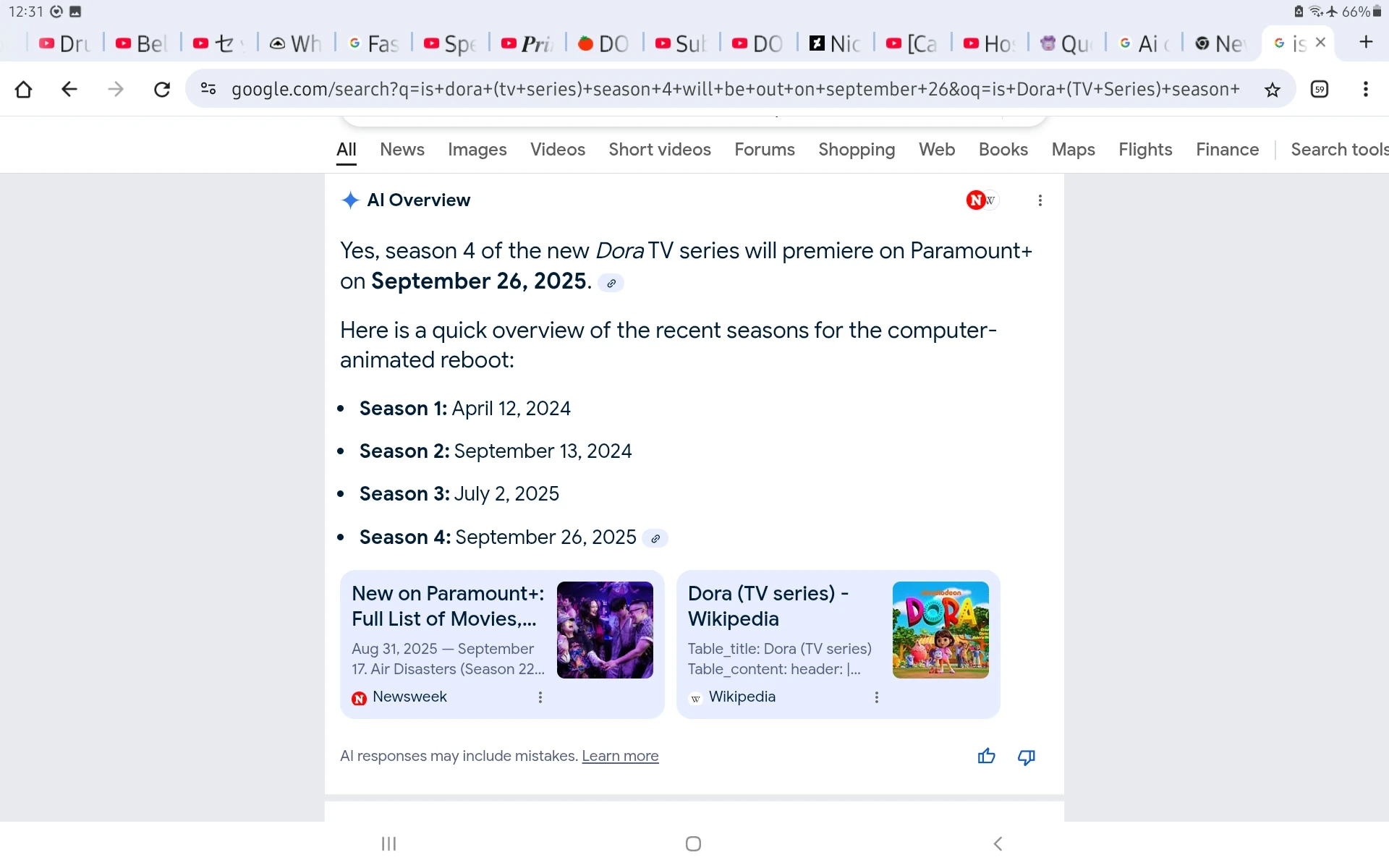Give the AI Overview a thumbs up
This screenshot has height=868, width=1389.
986,757
